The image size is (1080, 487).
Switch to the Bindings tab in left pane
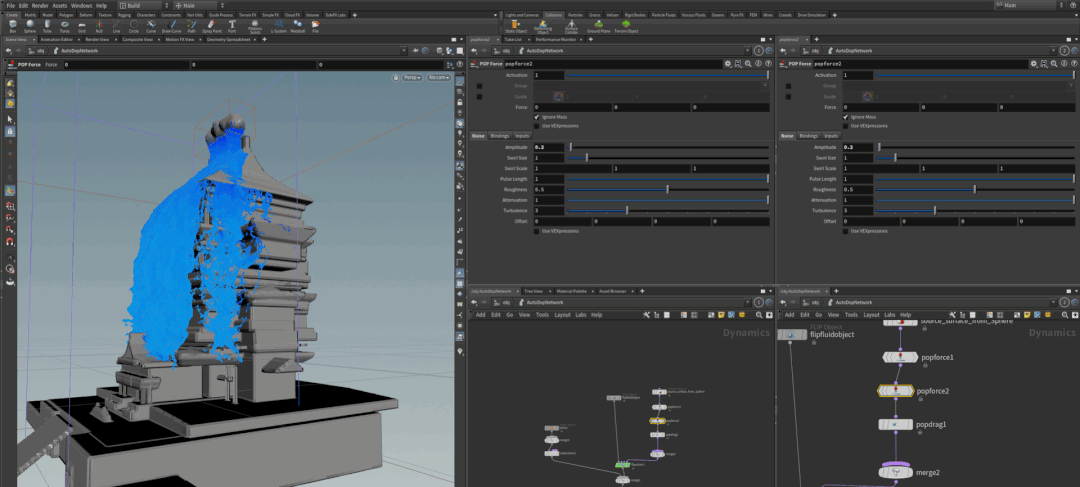(500, 136)
